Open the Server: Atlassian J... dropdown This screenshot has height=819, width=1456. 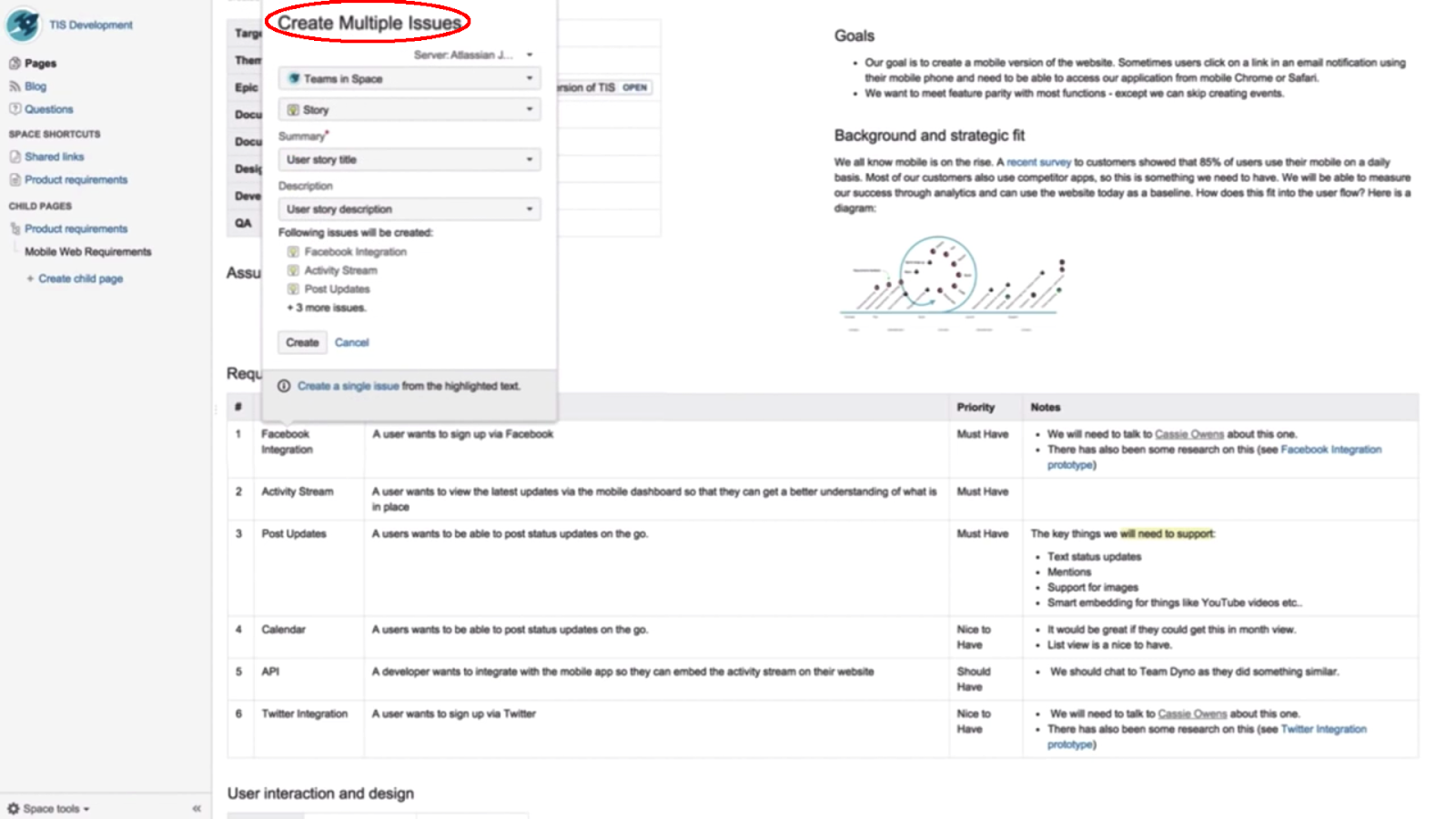(x=473, y=55)
